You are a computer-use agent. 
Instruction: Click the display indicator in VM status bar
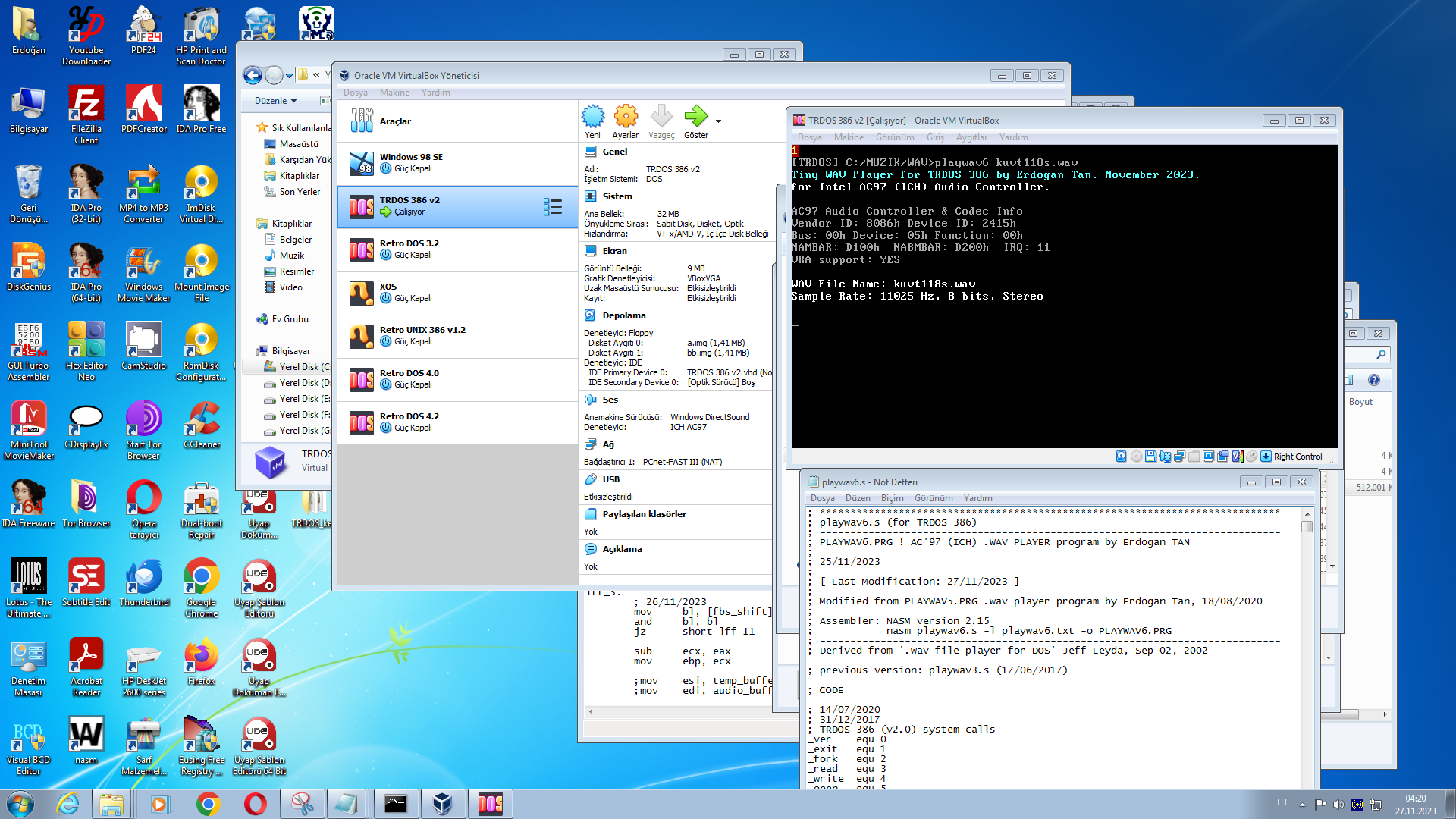click(x=1208, y=457)
